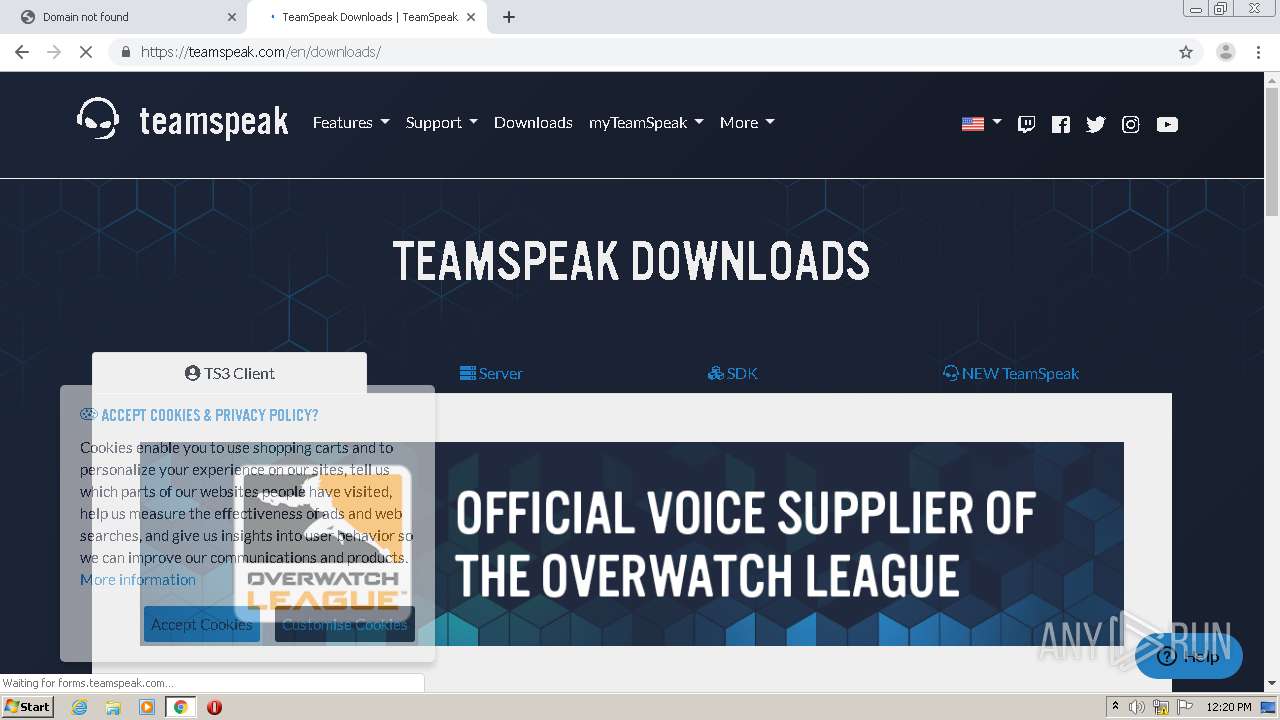This screenshot has width=1280, height=720.
Task: Click Accept Cookies button
Action: pyautogui.click(x=201, y=624)
